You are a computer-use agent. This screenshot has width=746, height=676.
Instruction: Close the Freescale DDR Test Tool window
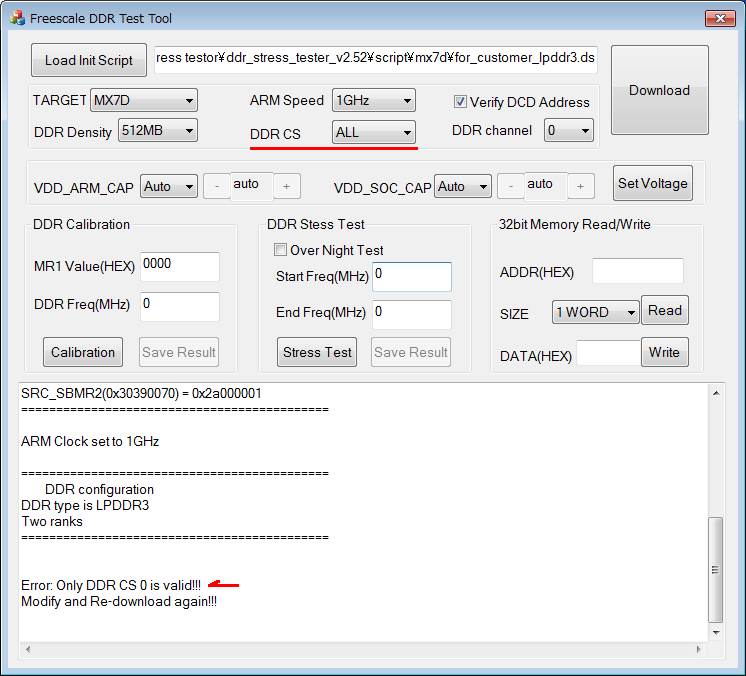tap(720, 19)
